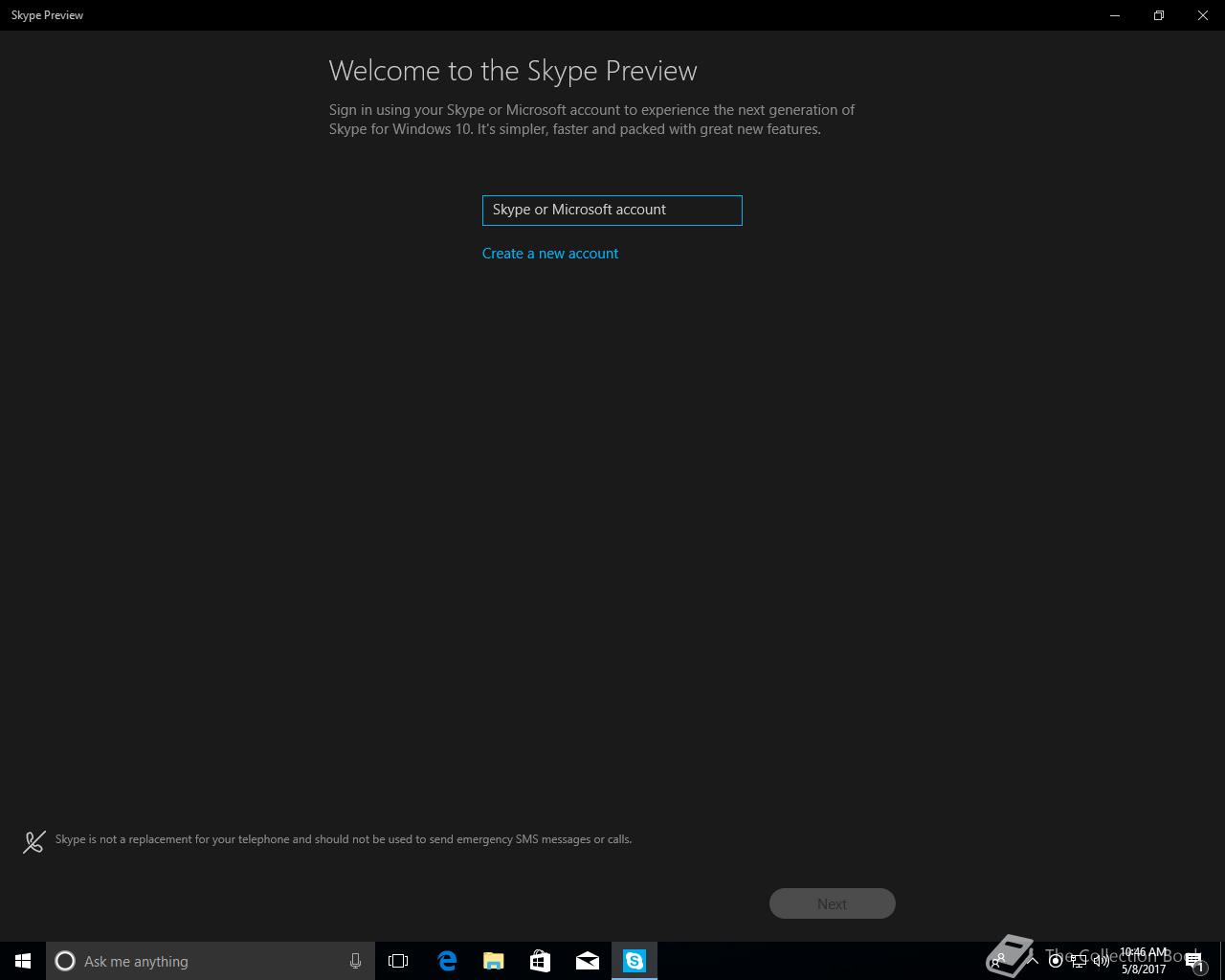Click the Welcome to the Skype Preview heading
Screen dimensions: 1225x980
coord(513,71)
